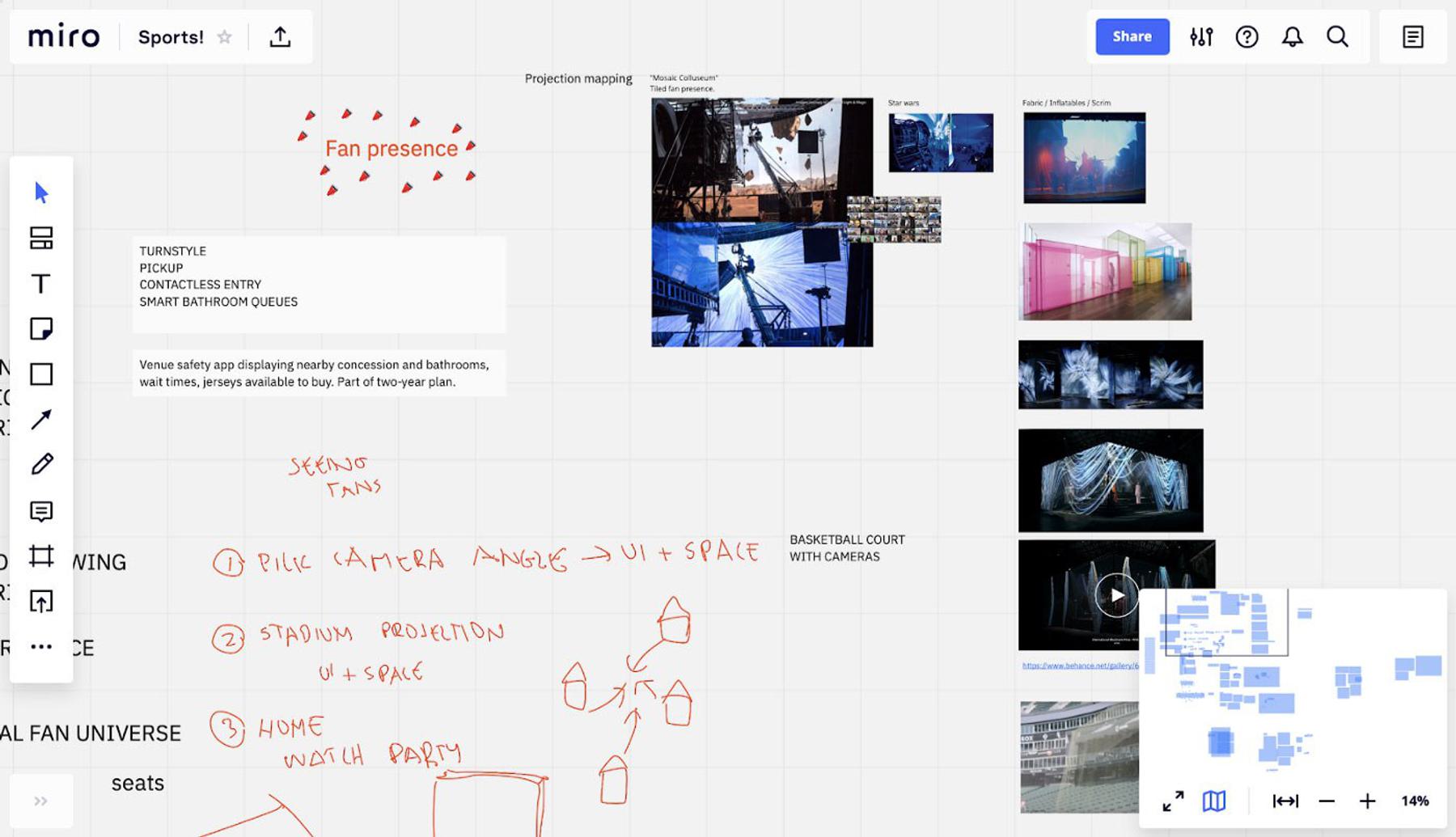Choose the Sticky note tool
Screen dimensions: 1456x837
click(x=41, y=329)
